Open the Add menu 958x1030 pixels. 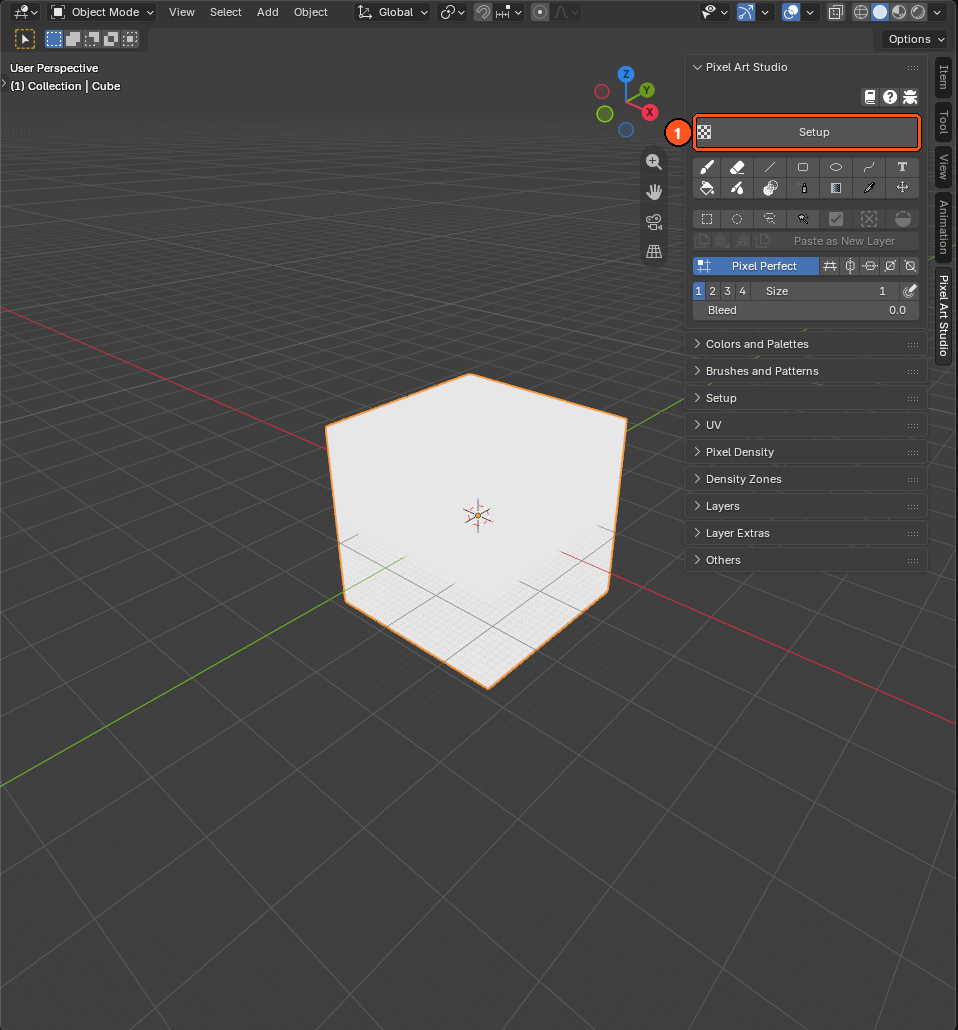click(267, 12)
